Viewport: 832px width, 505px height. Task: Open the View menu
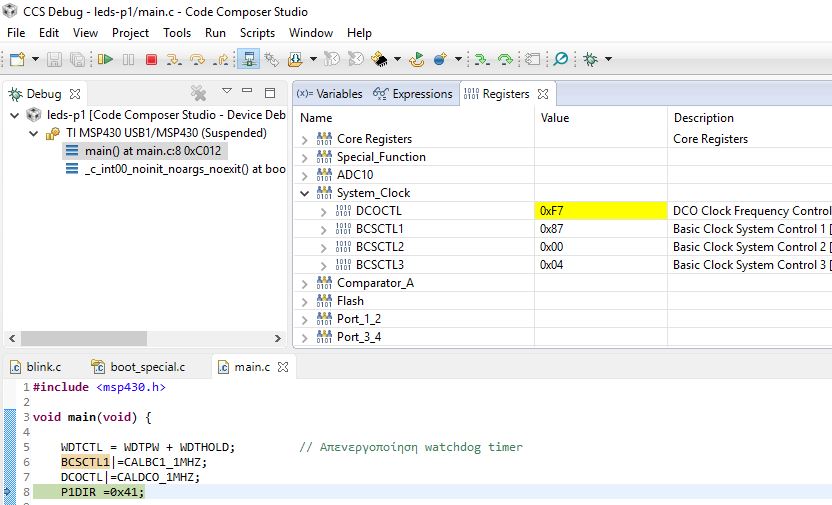pyautogui.click(x=85, y=32)
